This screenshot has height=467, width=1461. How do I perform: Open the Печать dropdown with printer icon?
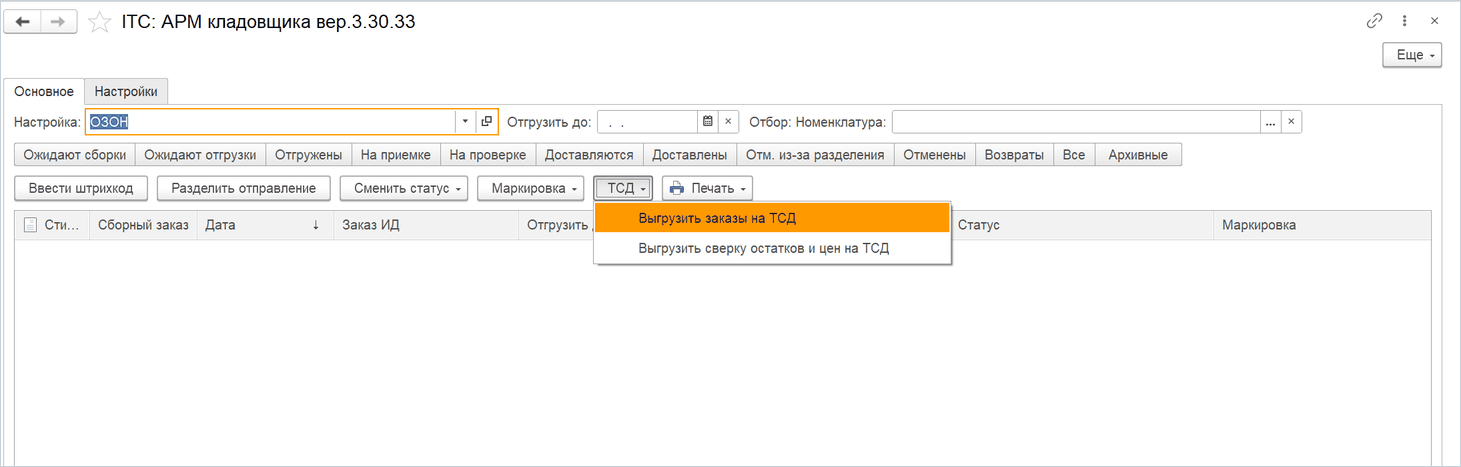(x=707, y=188)
